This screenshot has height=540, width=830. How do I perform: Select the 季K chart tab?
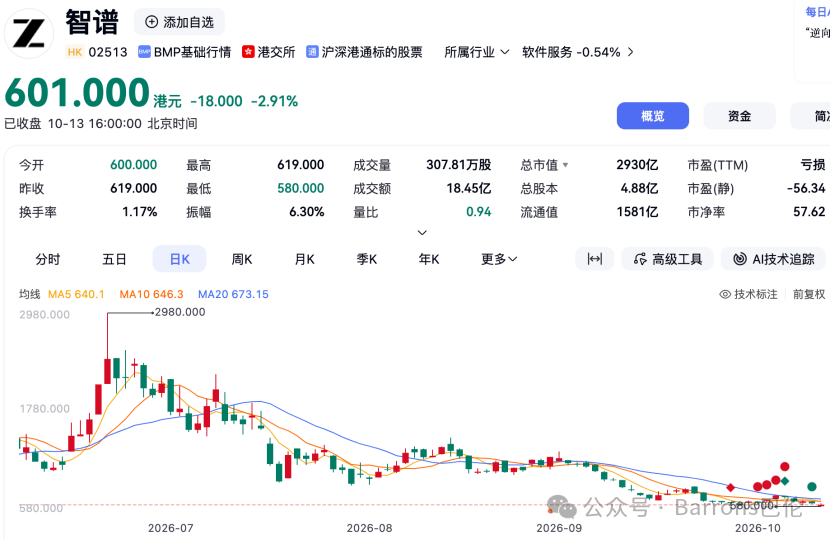click(x=366, y=259)
